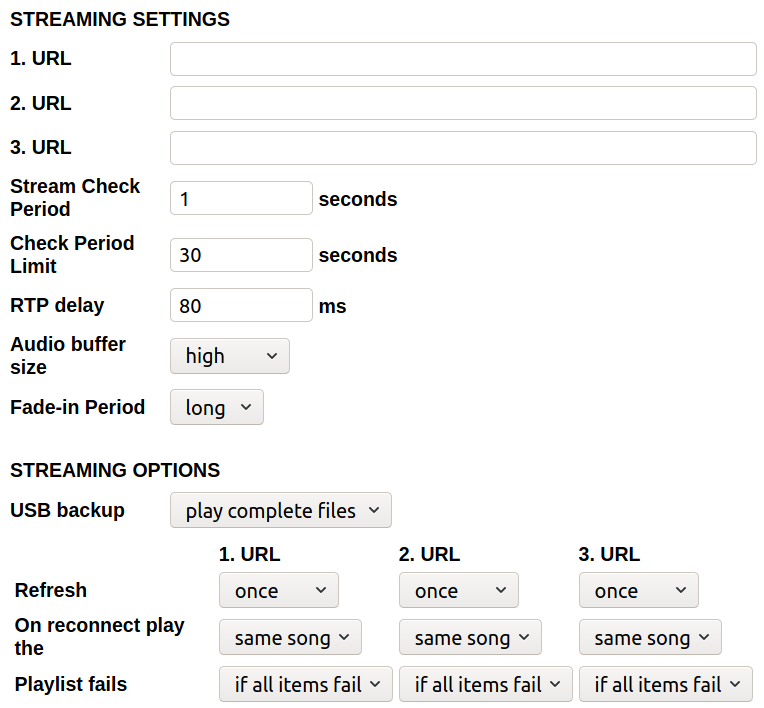This screenshot has height=708, width=764.
Task: Click the Streaming Options section heading
Action: click(x=115, y=470)
